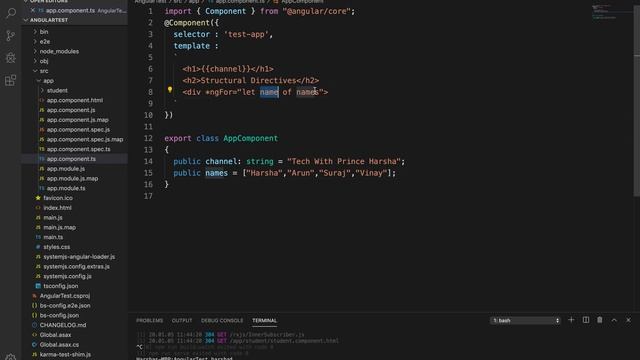640x360 pixels.
Task: Open the Search view in activity bar
Action: point(11,13)
